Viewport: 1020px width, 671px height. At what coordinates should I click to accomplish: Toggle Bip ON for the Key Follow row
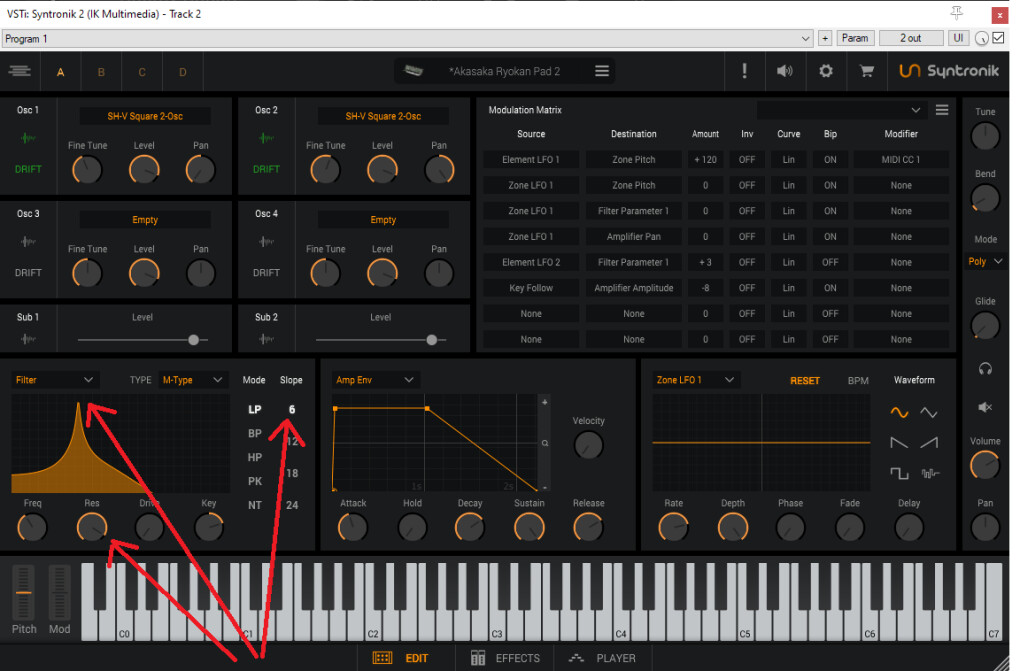830,288
